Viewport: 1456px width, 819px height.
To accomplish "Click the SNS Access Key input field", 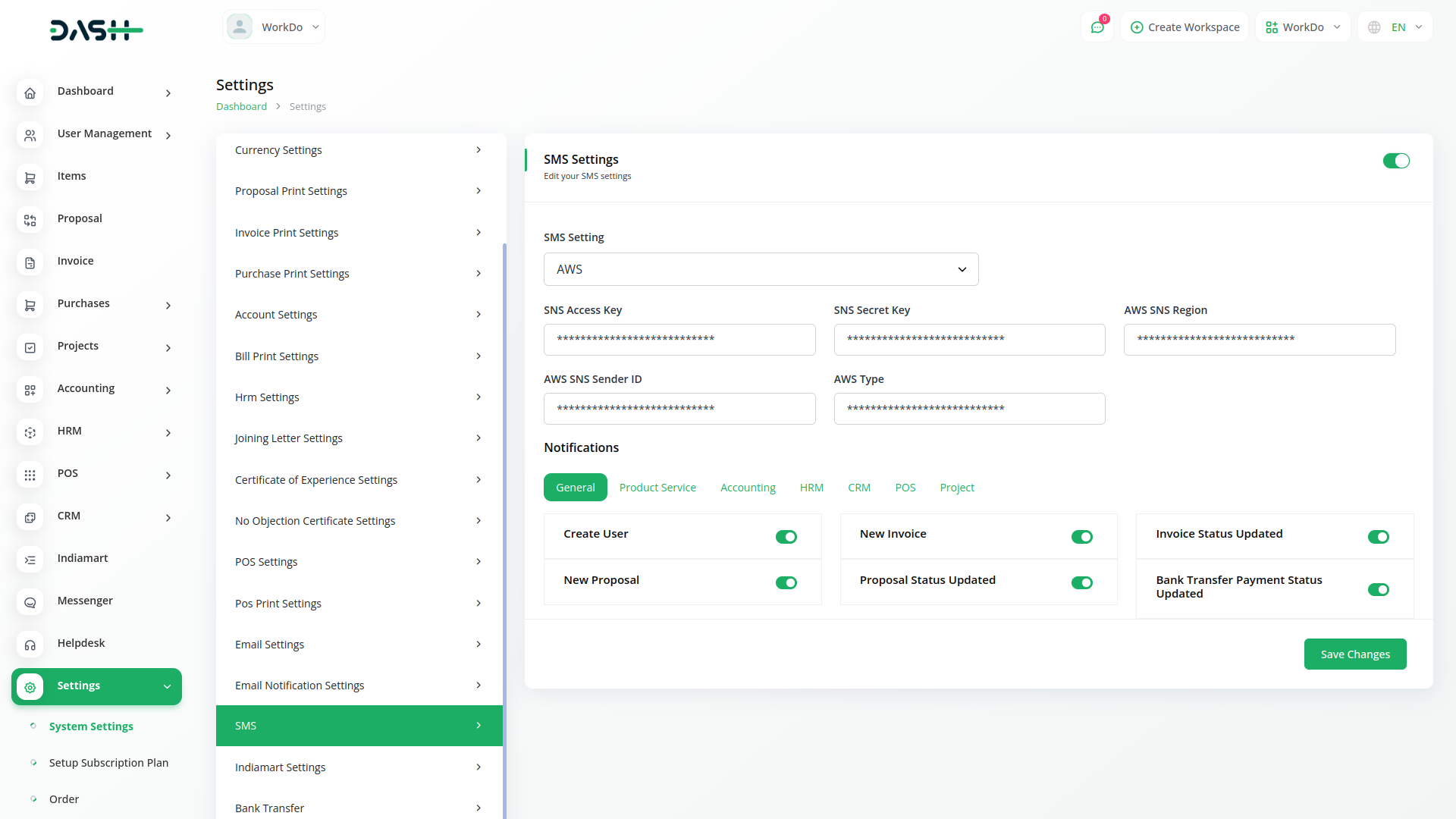I will [x=679, y=339].
